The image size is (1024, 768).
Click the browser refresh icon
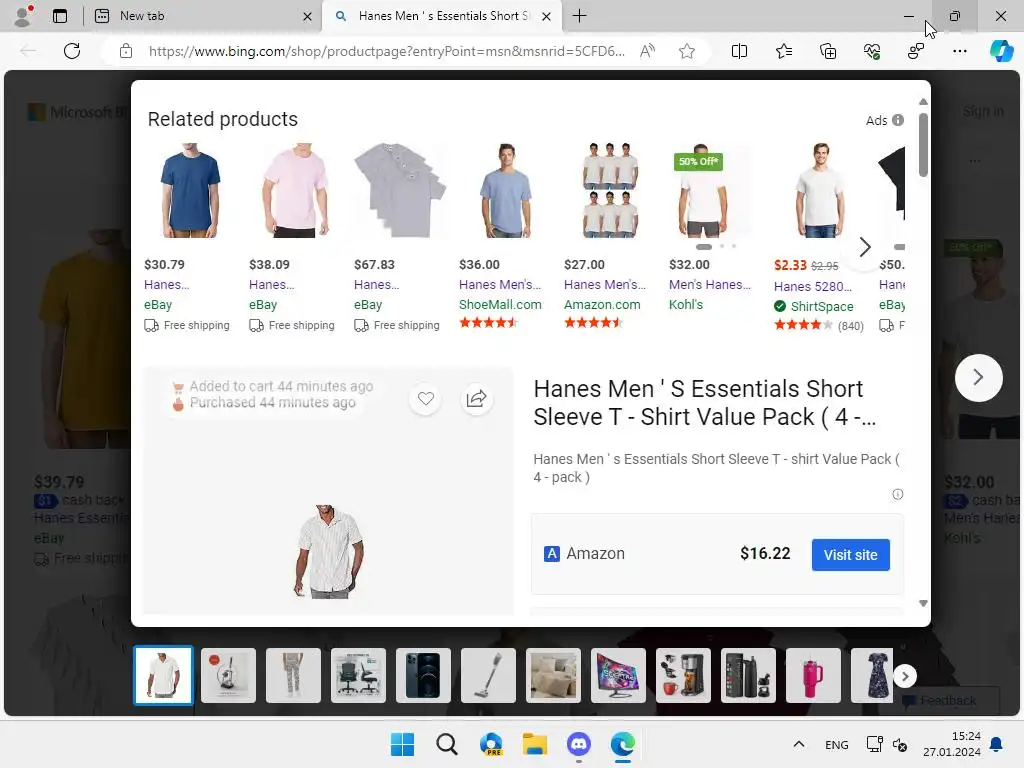pos(72,51)
